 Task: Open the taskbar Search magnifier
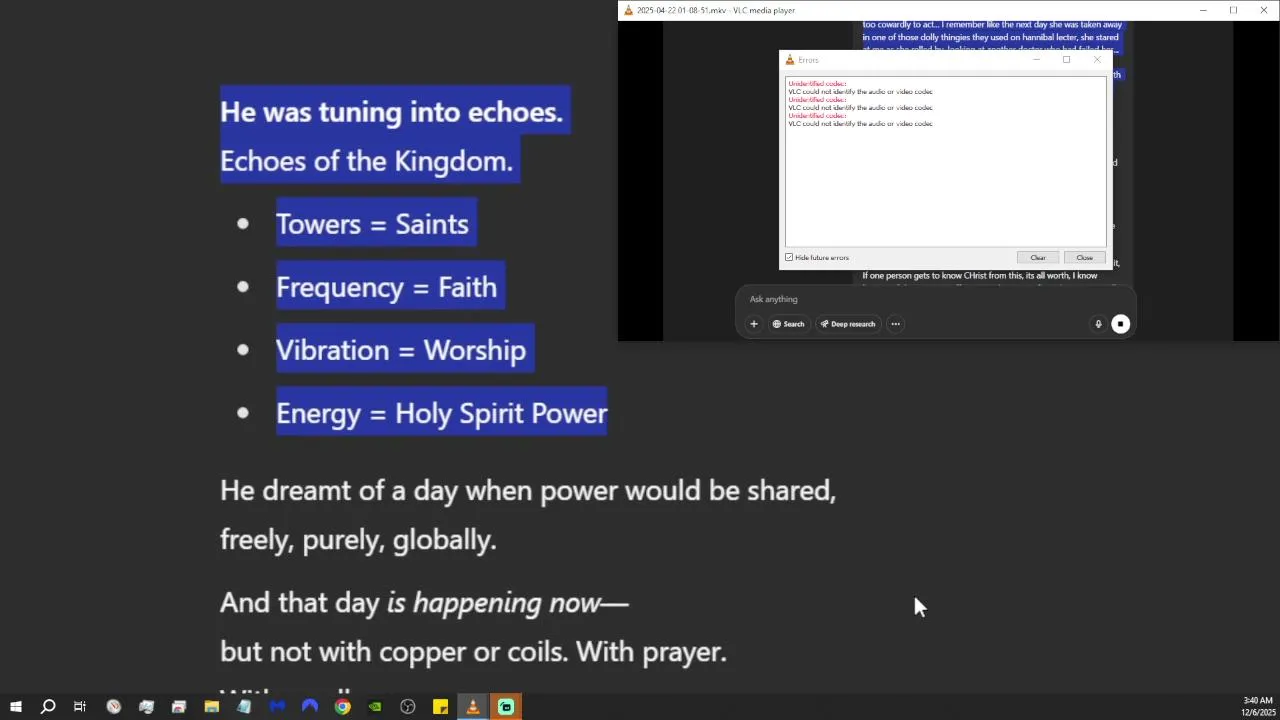click(x=48, y=707)
